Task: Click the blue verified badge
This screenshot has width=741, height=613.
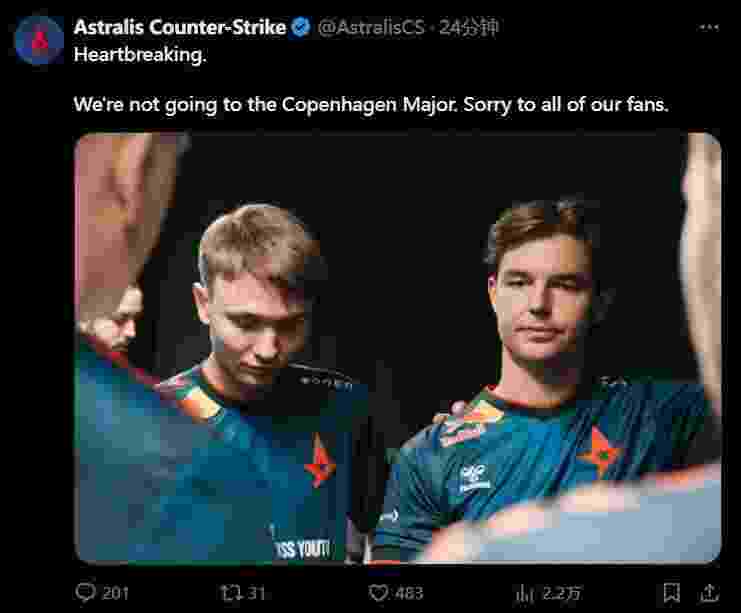Action: 301,27
